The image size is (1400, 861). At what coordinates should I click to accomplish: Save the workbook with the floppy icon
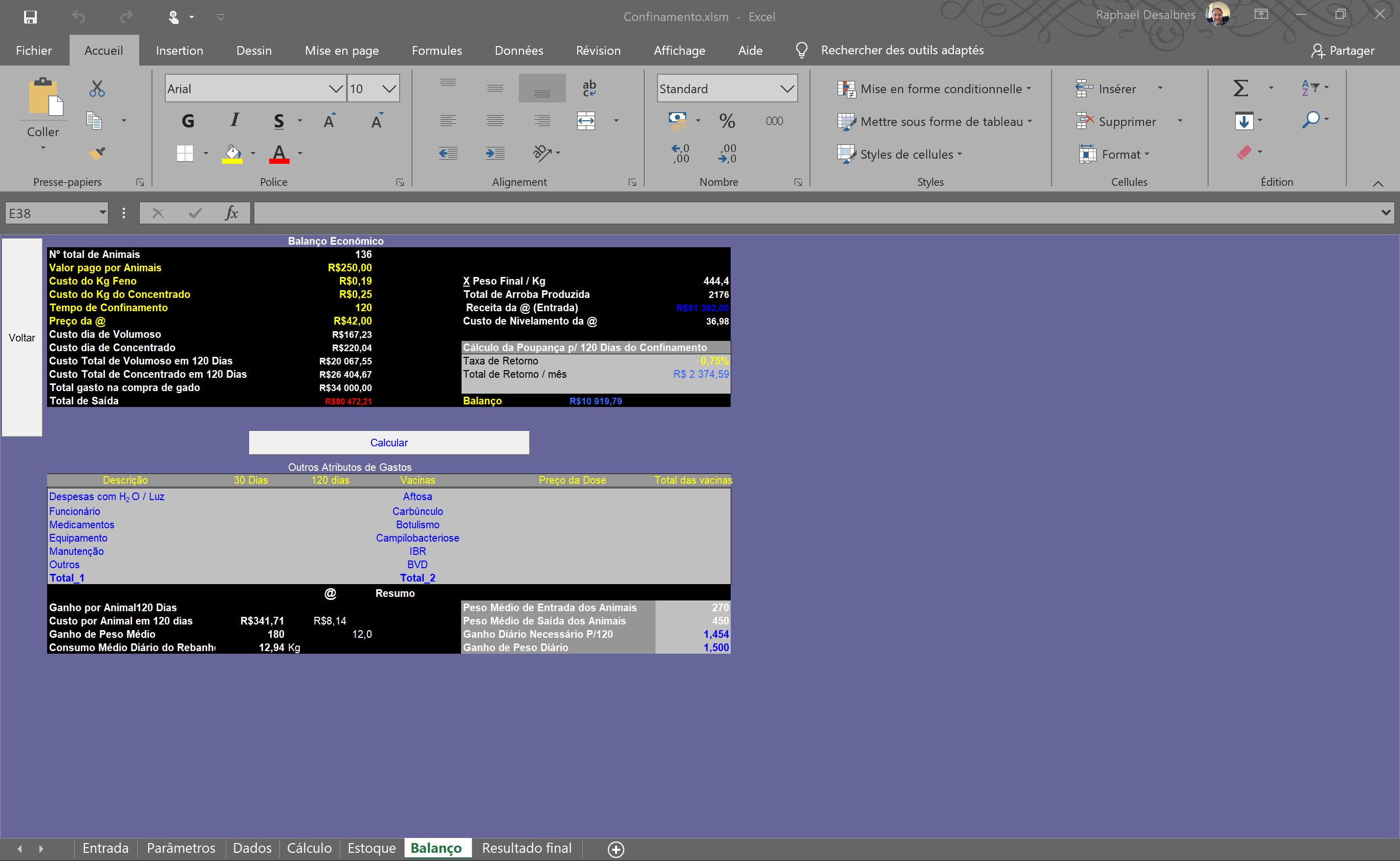tap(30, 16)
